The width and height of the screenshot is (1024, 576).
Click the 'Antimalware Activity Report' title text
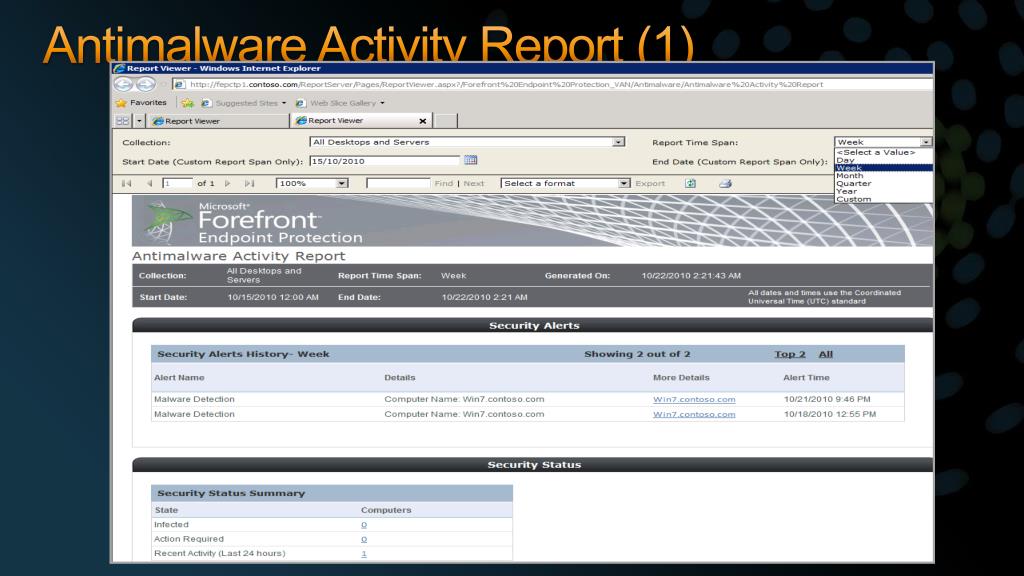tap(238, 256)
